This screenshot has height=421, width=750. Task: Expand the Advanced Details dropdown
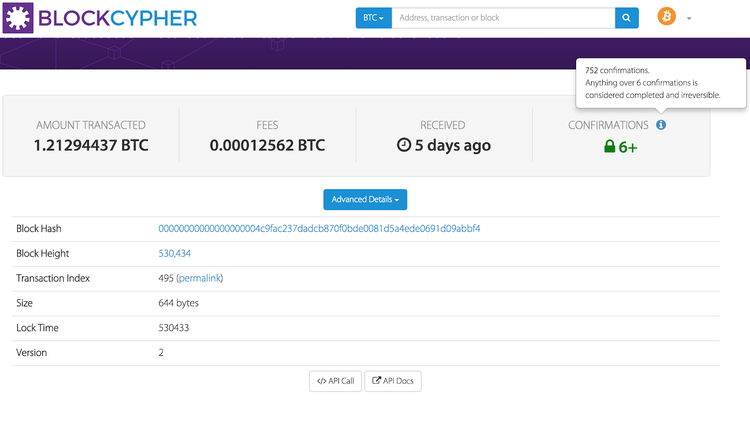[x=365, y=199]
